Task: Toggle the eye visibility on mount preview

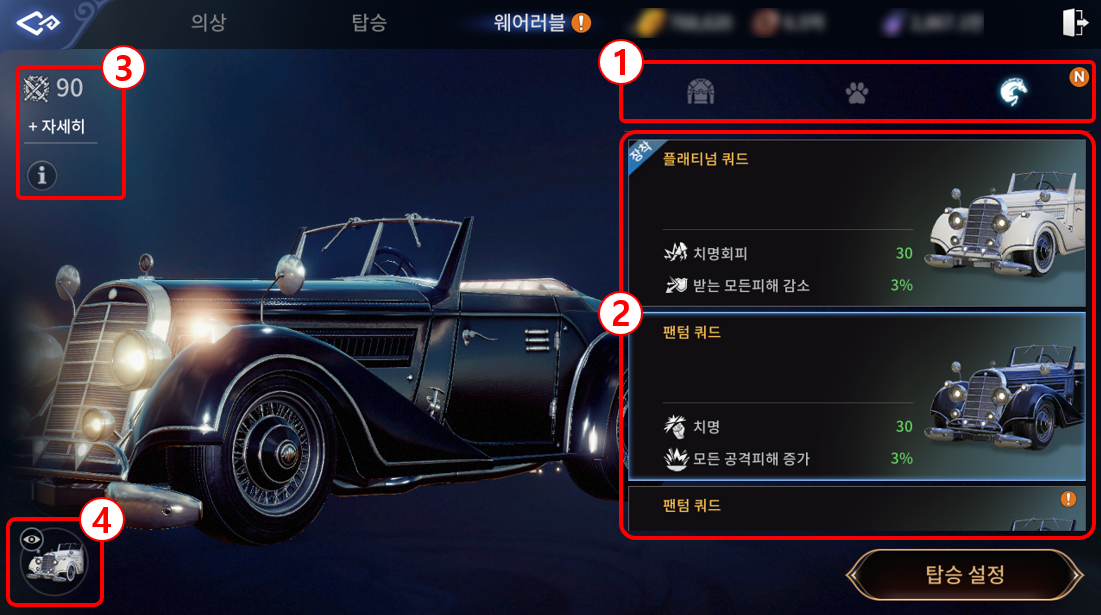Action: (31, 539)
